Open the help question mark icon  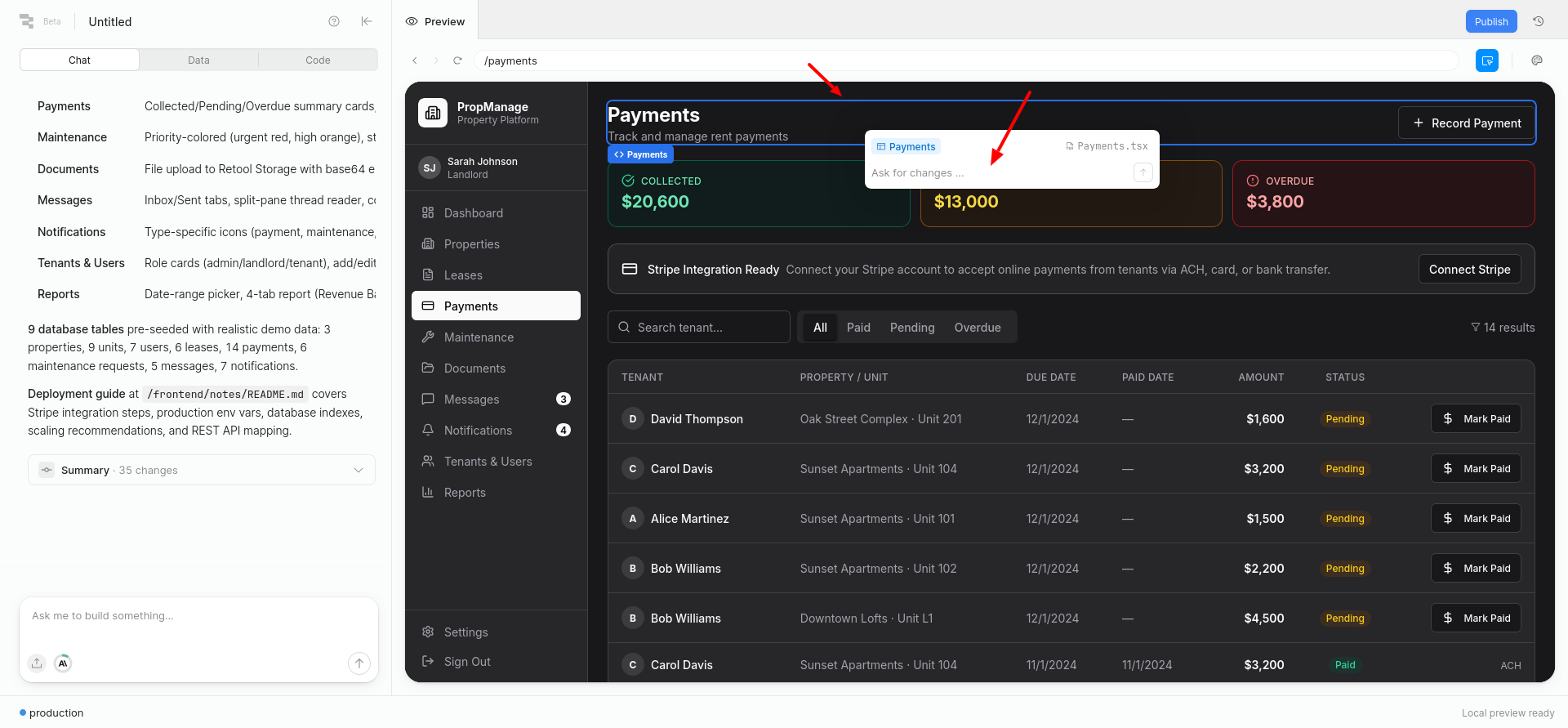334,21
